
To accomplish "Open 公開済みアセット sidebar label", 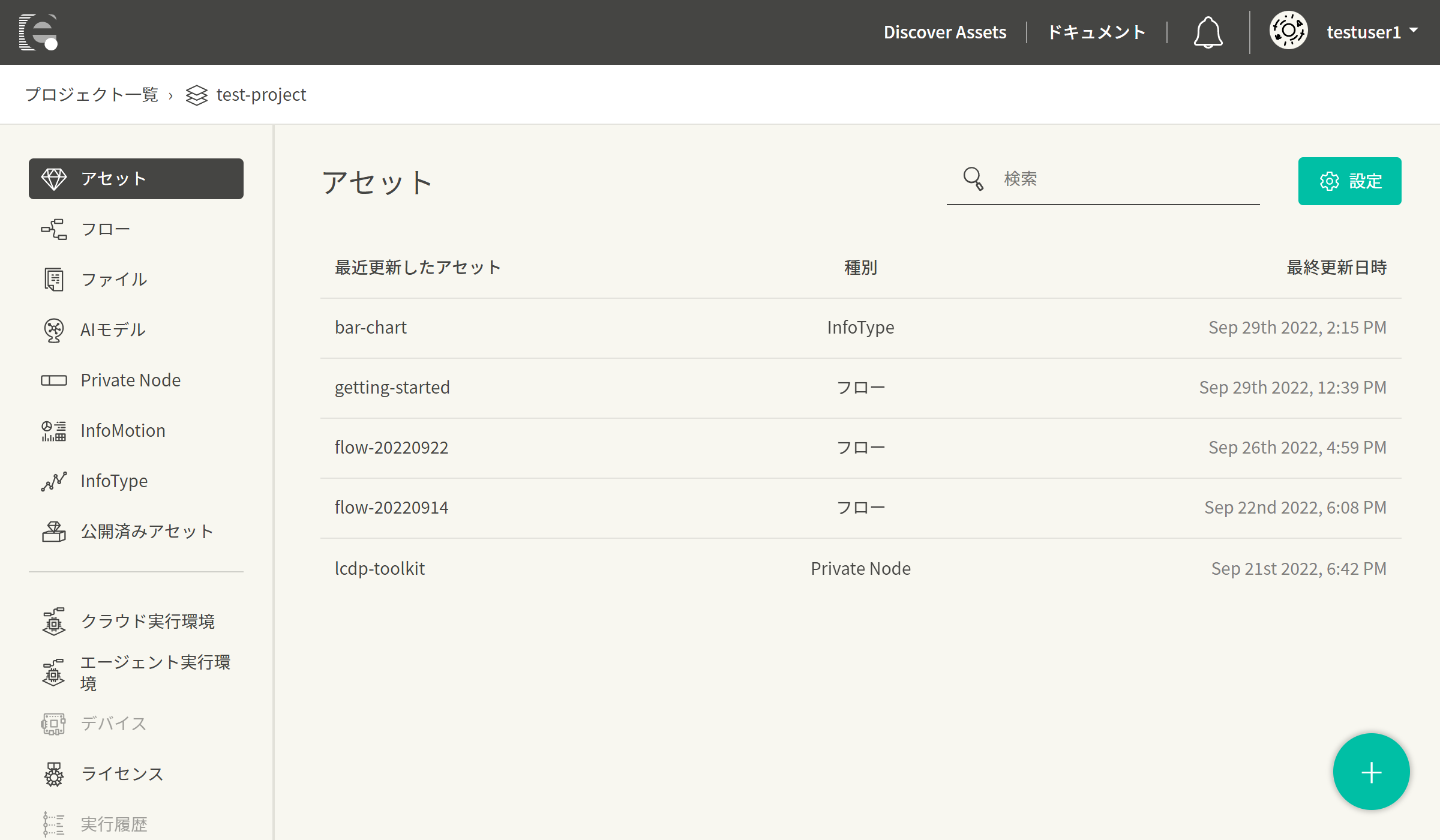I will (148, 532).
